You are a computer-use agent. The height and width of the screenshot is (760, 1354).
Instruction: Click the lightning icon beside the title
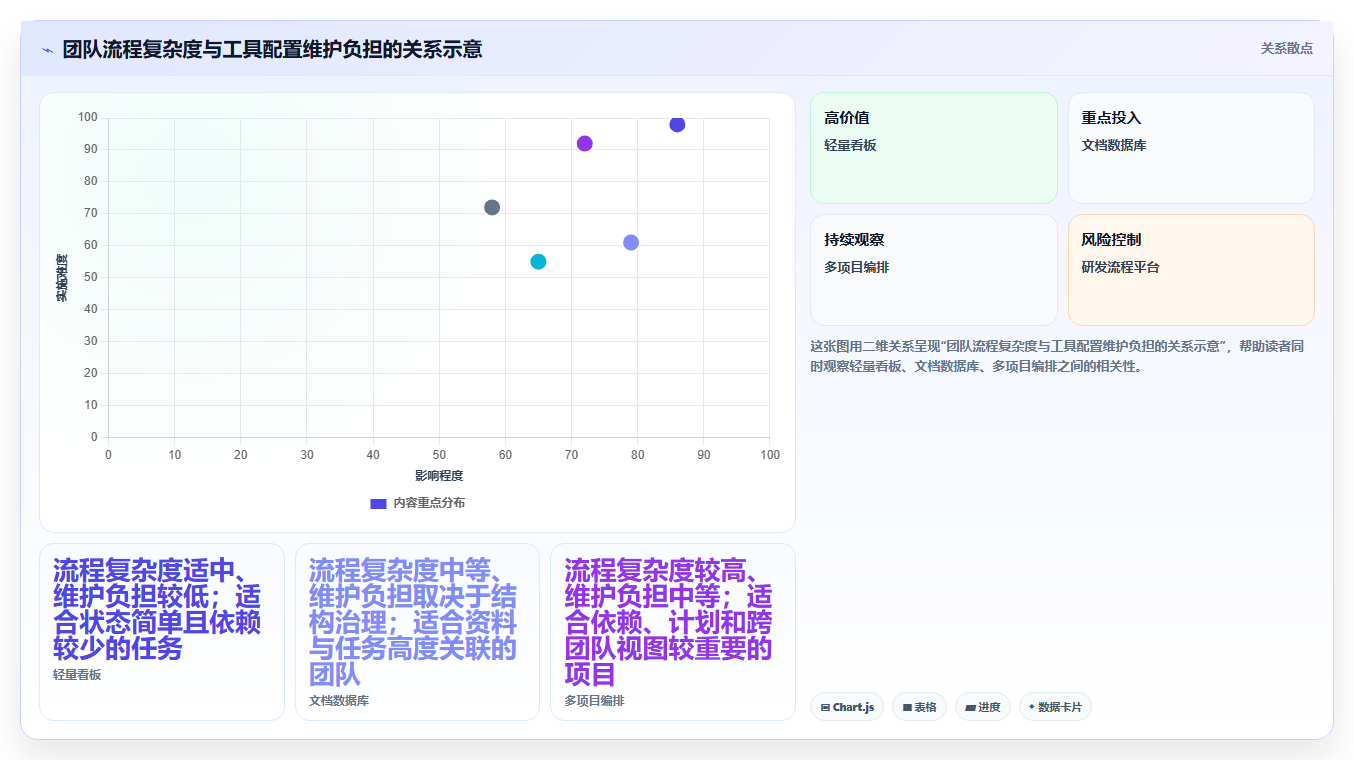point(47,49)
